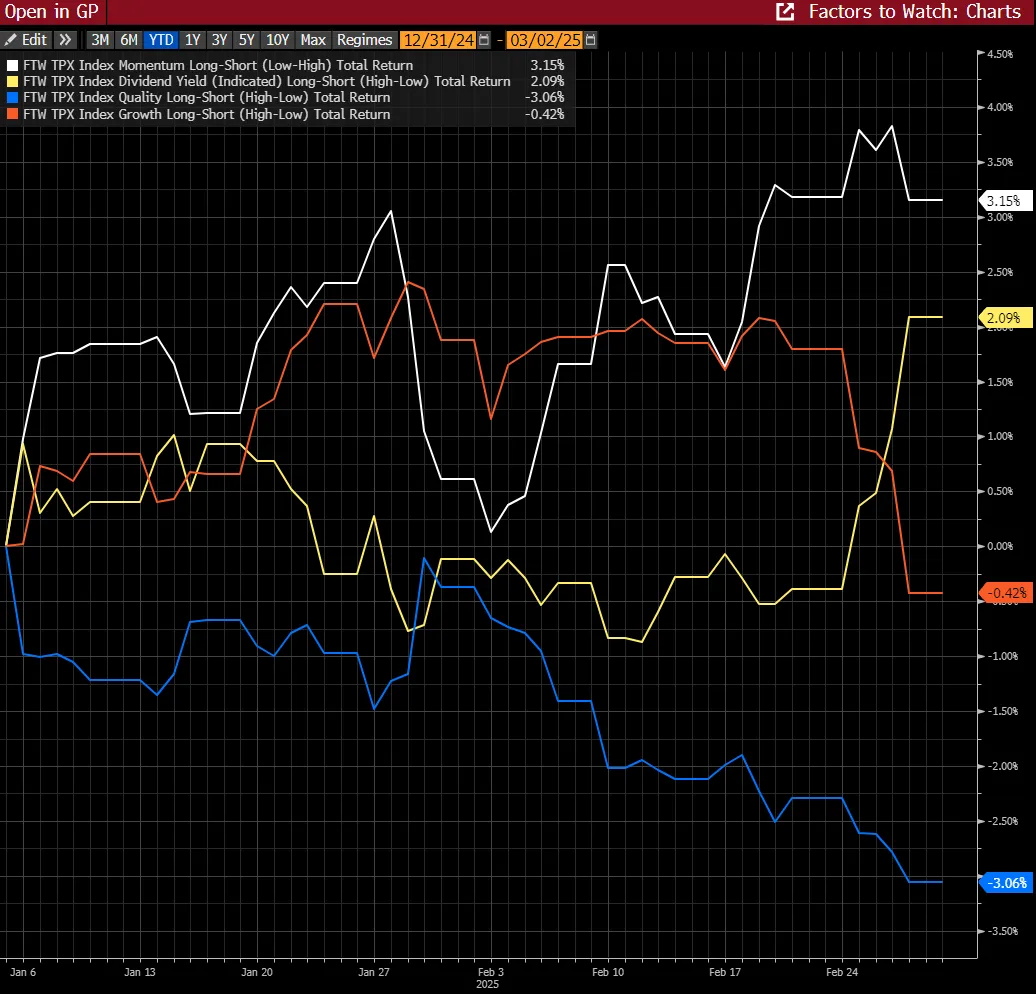The height and width of the screenshot is (994, 1036).
Task: Switch to the 6M time range
Action: (129, 40)
